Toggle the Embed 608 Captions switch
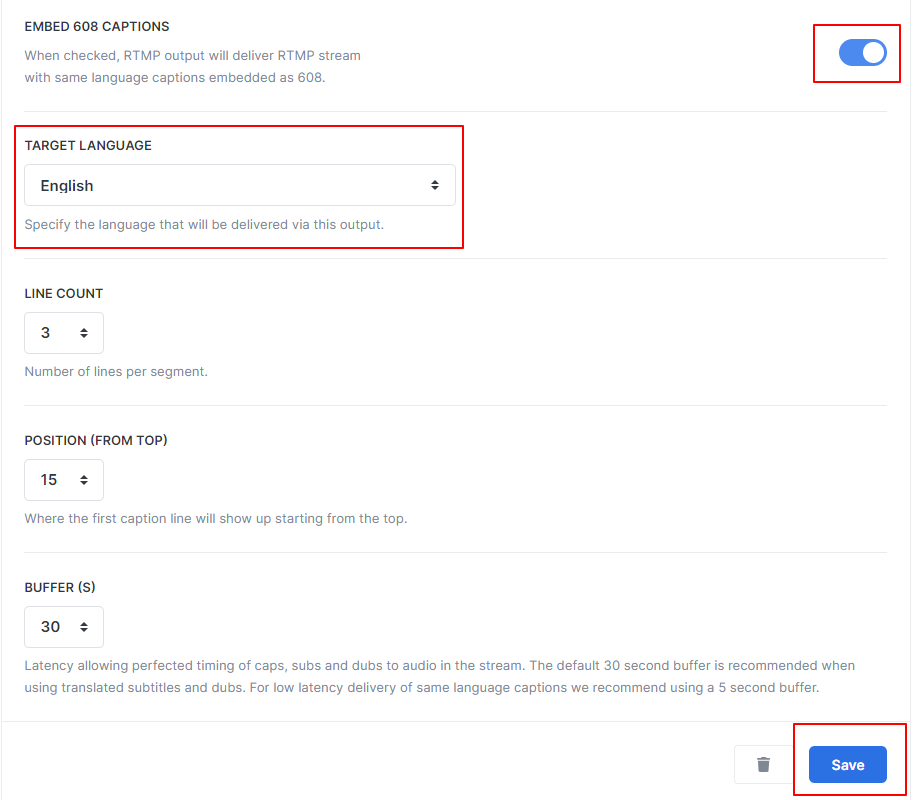 point(862,53)
